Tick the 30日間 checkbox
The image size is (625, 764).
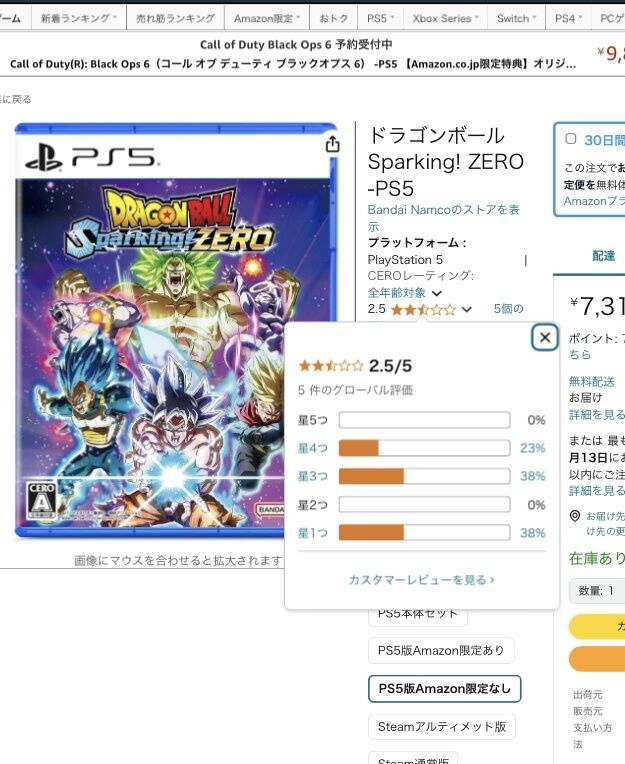coord(571,139)
